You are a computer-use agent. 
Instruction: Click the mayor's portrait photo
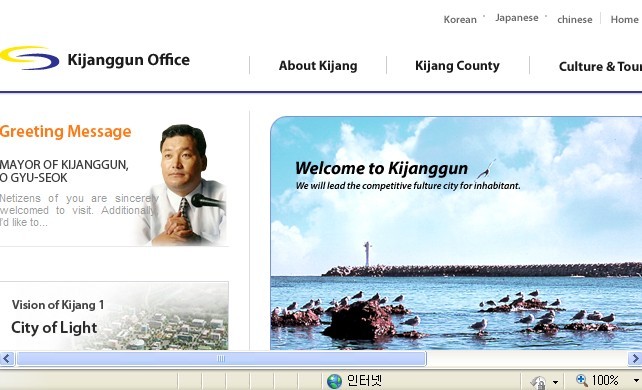(x=184, y=185)
